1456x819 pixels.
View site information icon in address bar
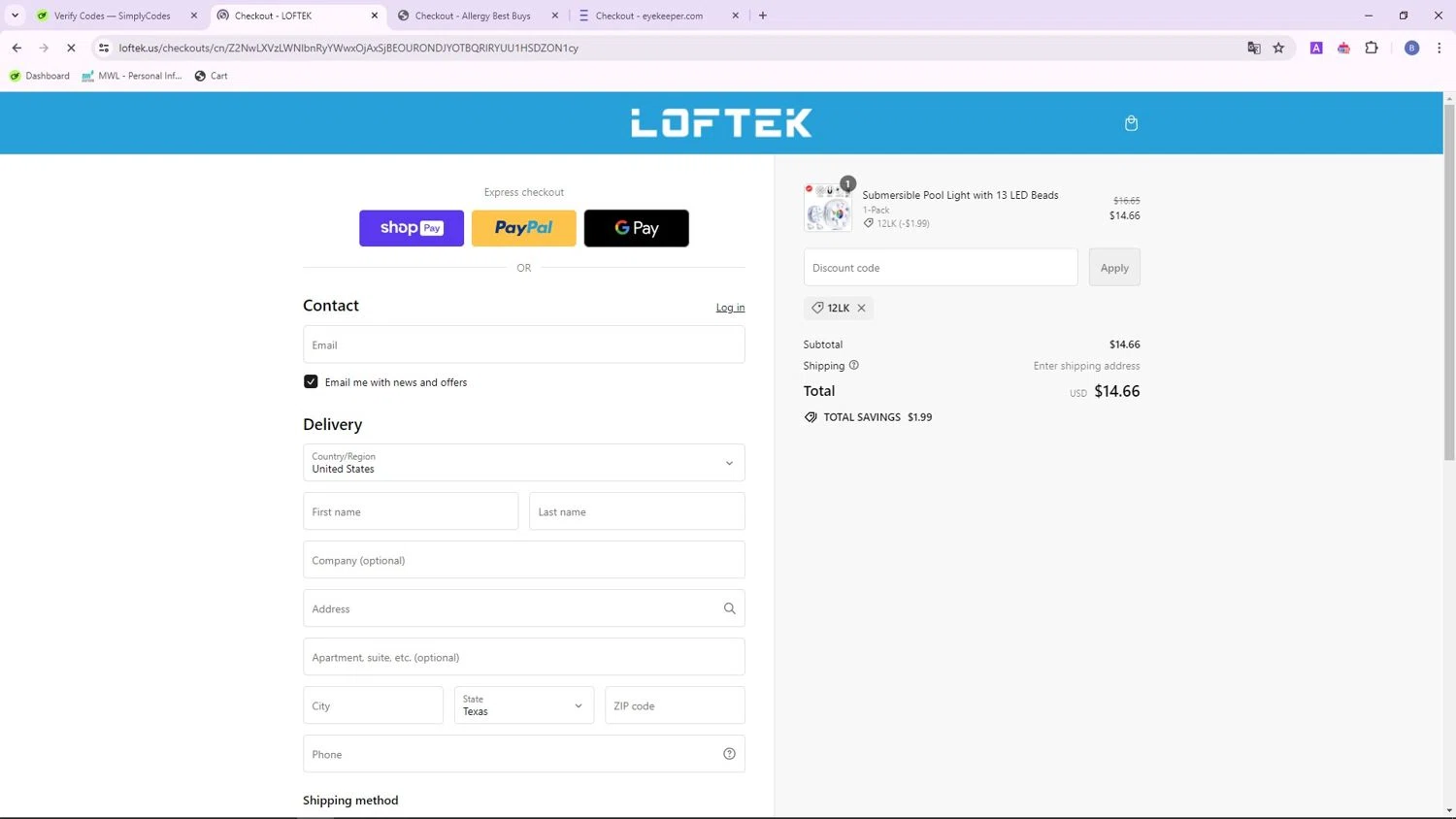point(104,48)
